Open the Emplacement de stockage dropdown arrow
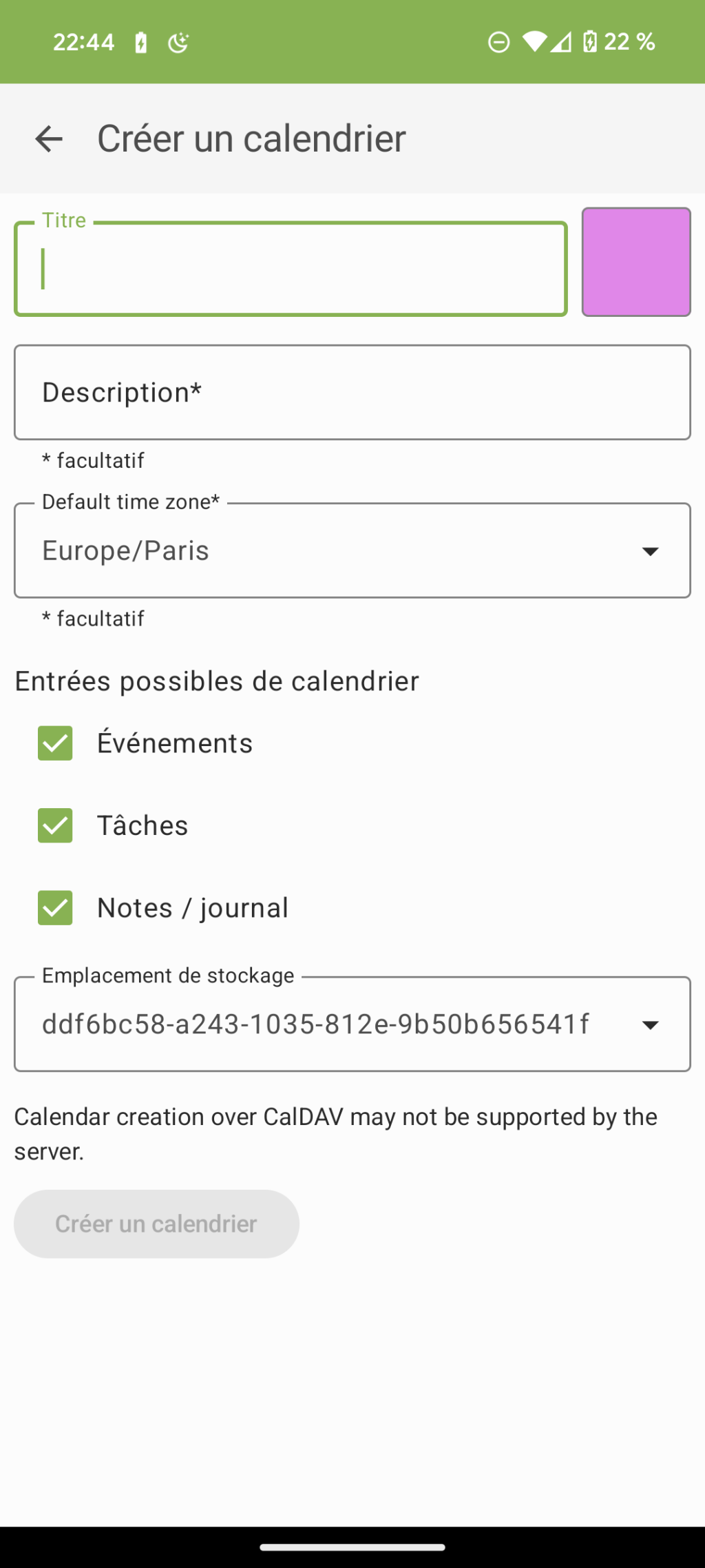This screenshot has width=705, height=1568. click(650, 1025)
